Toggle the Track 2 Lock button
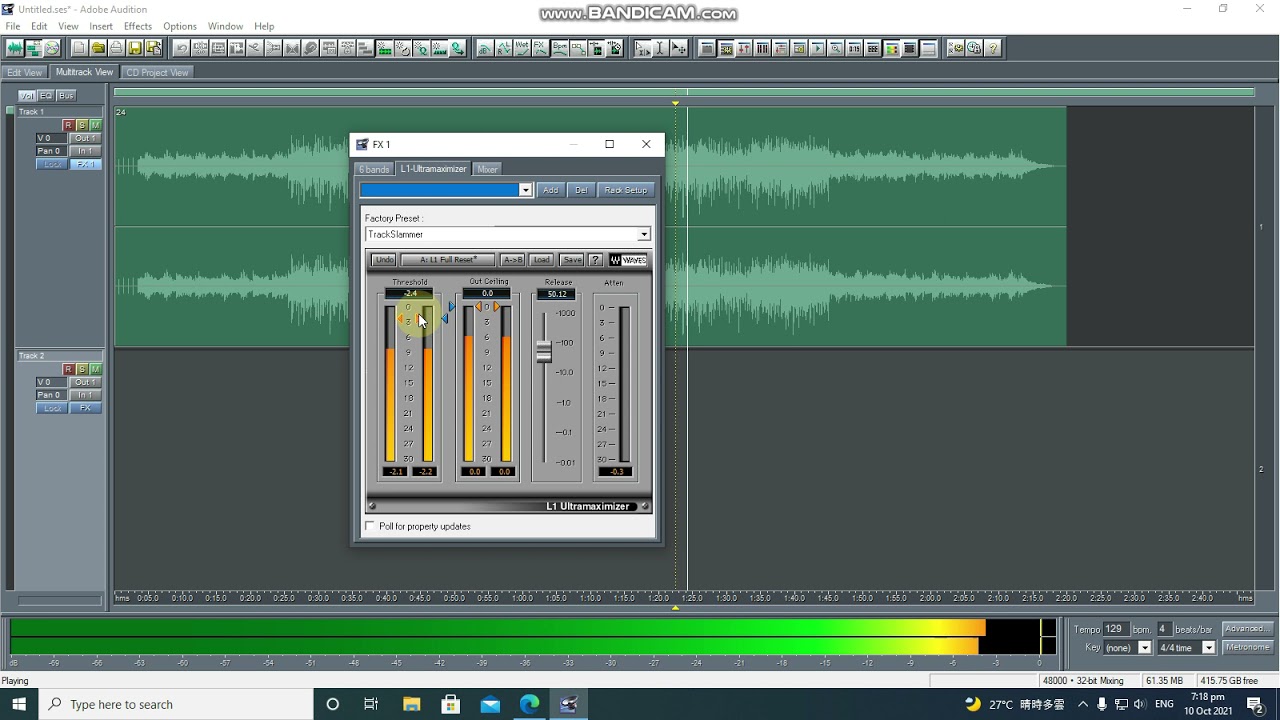 point(52,408)
